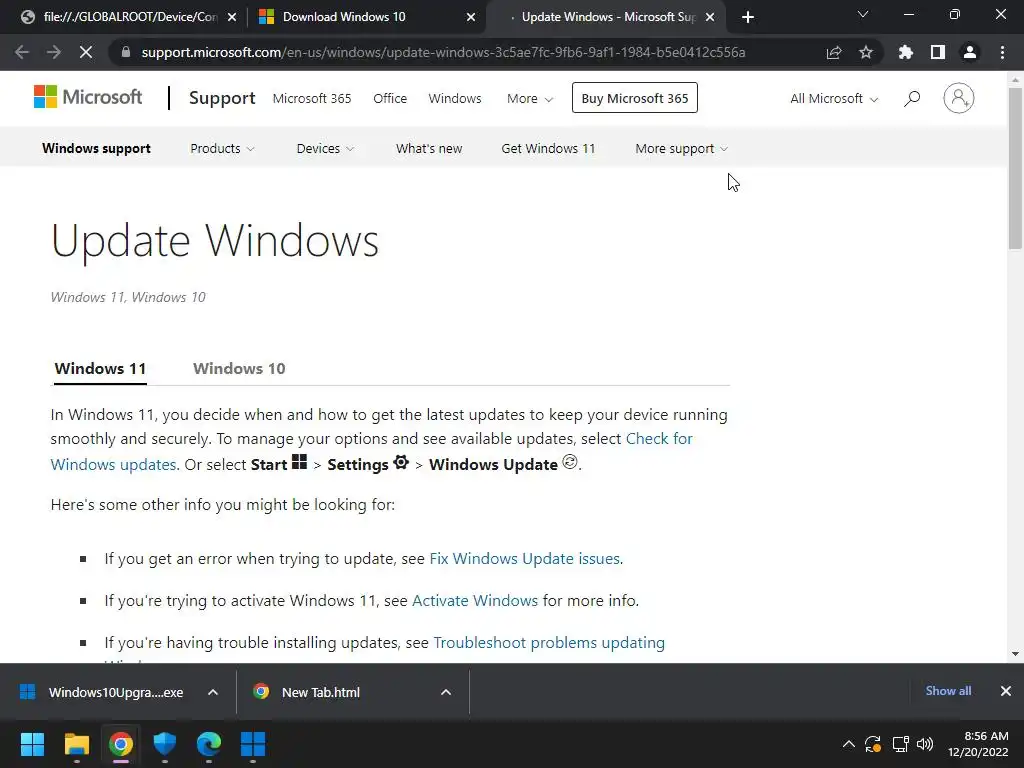This screenshot has height=768, width=1024.
Task: Click the address bar URL field
Action: pyautogui.click(x=443, y=52)
